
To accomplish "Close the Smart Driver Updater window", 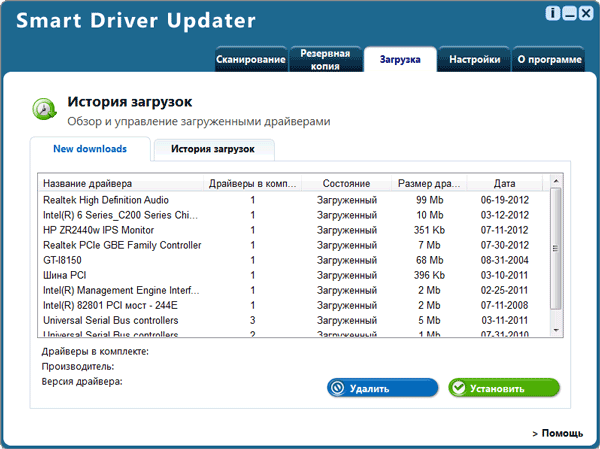I will click(585, 15).
